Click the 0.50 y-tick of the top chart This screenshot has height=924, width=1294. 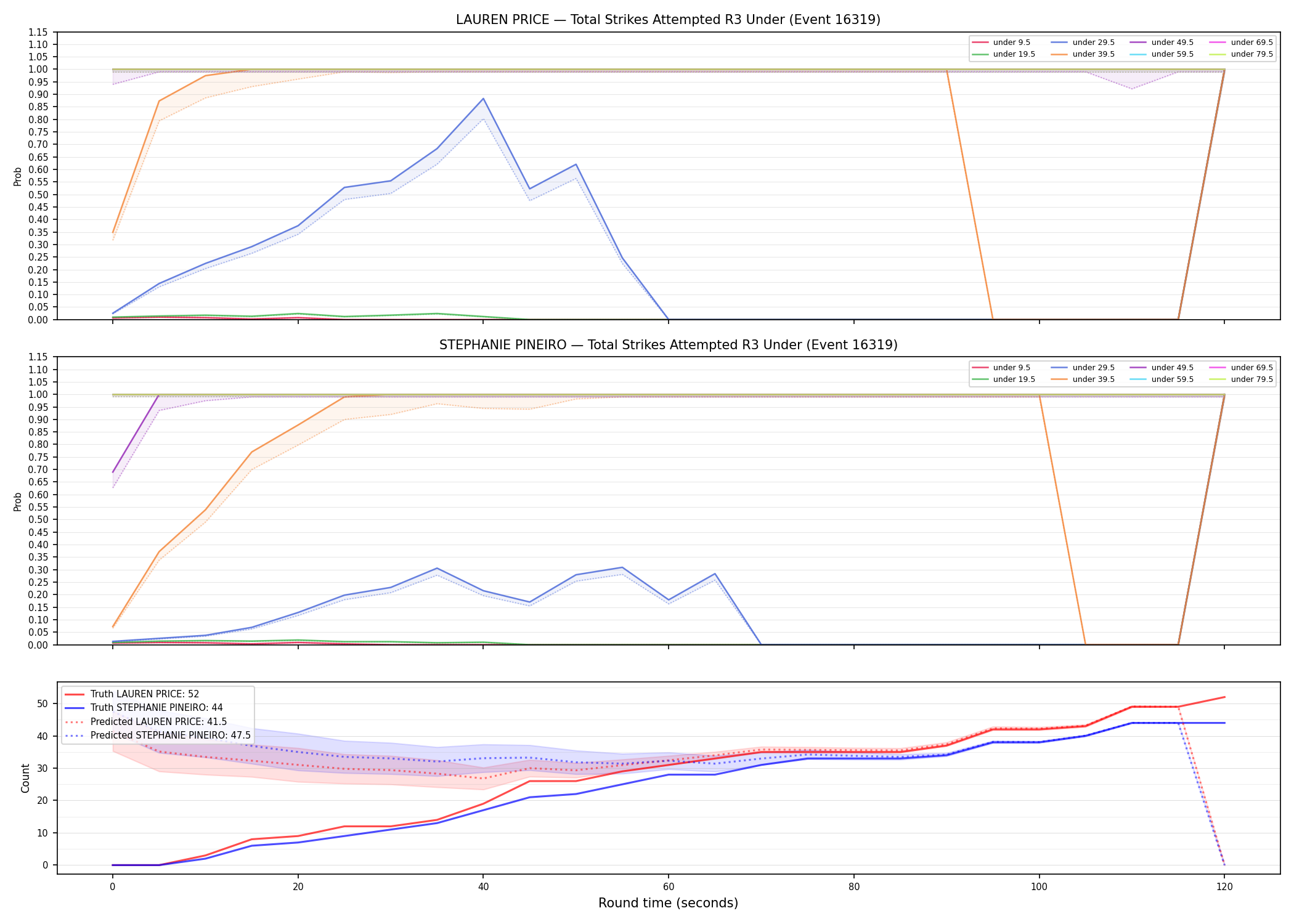[x=38, y=195]
